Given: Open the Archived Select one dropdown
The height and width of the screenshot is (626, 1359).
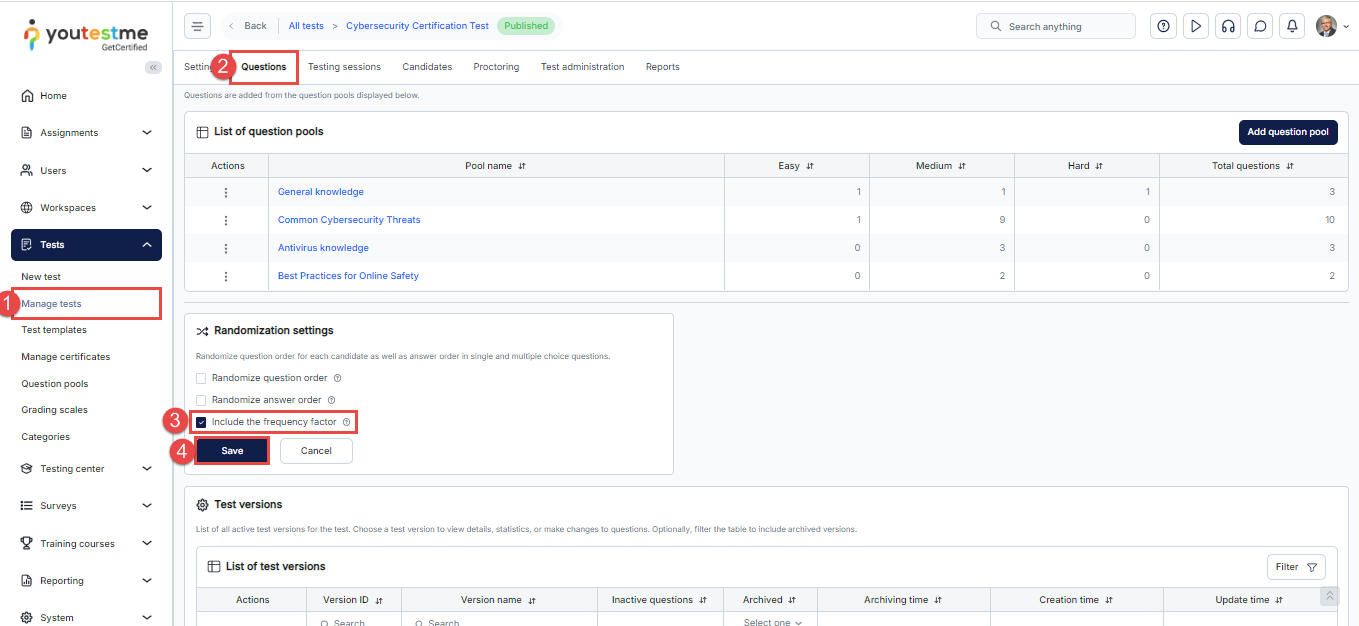Looking at the screenshot, I should pyautogui.click(x=772, y=622).
